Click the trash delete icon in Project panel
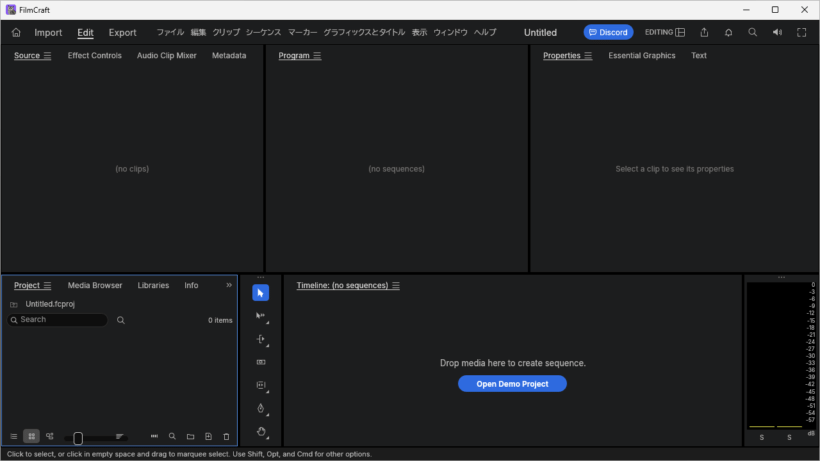820x461 pixels. 226,436
